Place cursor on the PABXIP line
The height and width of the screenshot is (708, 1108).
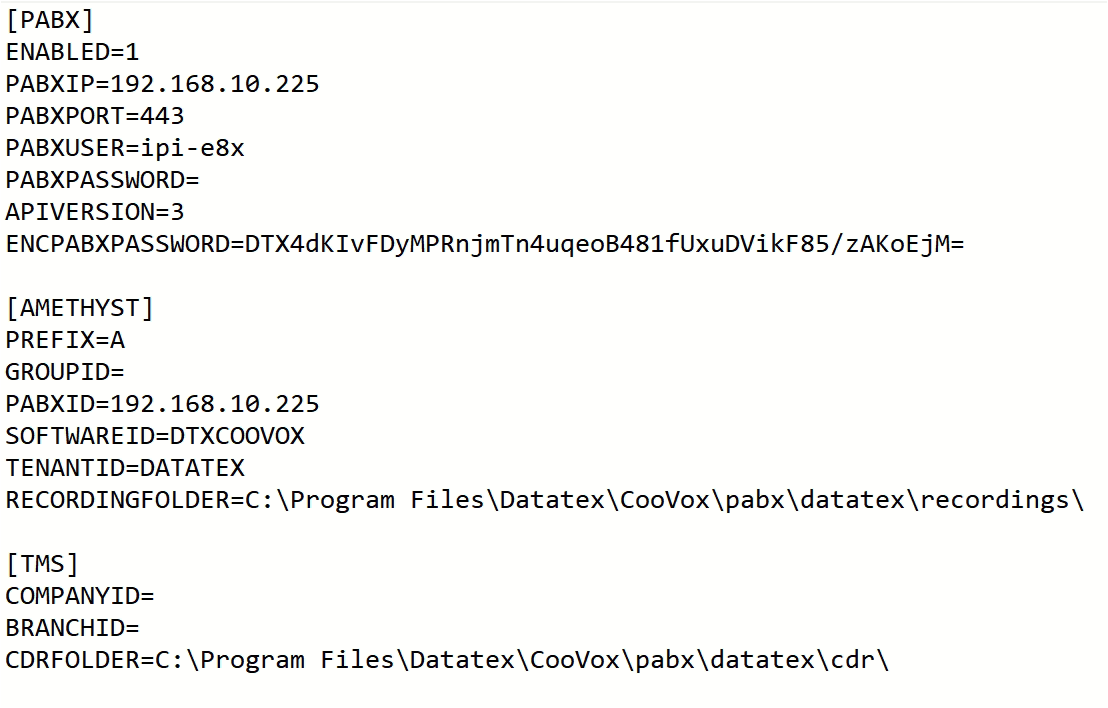pos(162,84)
